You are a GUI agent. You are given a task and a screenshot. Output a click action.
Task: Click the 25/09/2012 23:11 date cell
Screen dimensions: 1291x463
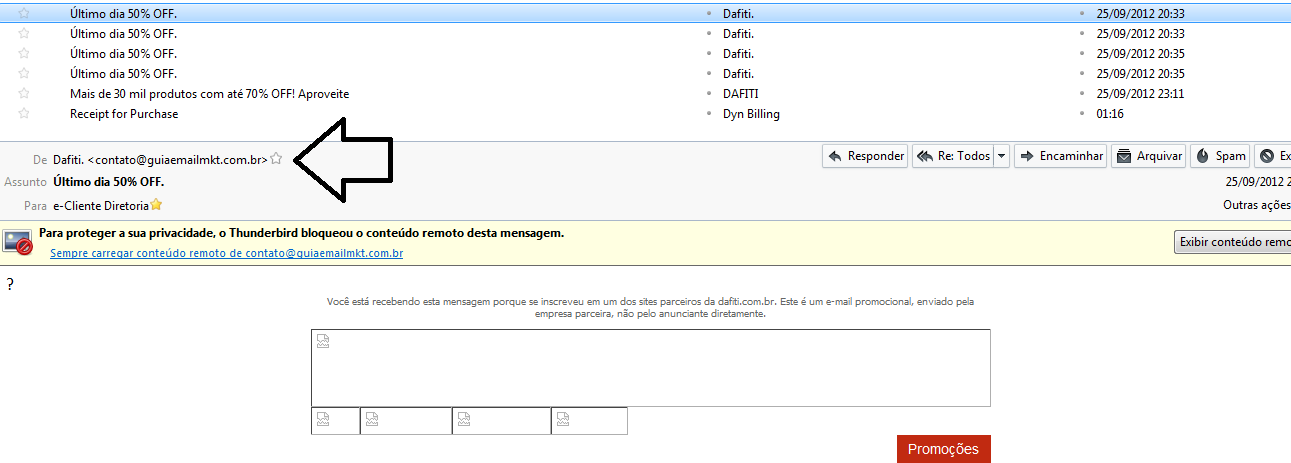click(1140, 94)
